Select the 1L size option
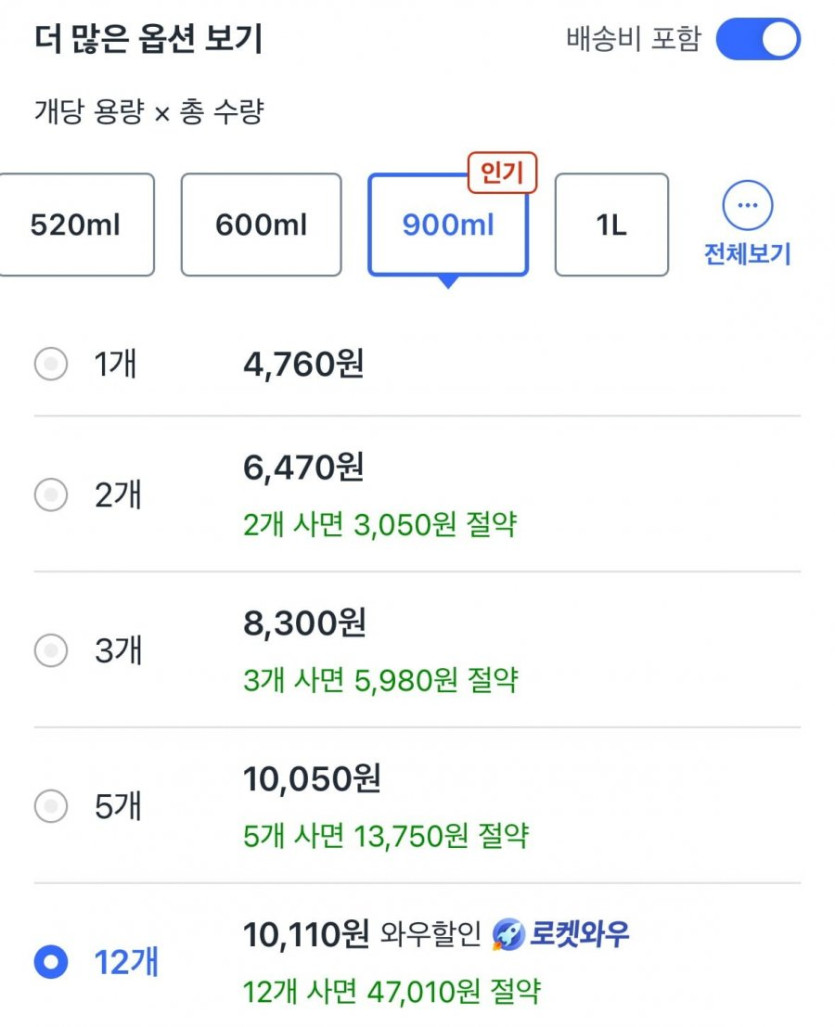Viewport: 835px width, 1027px height. pyautogui.click(x=611, y=225)
